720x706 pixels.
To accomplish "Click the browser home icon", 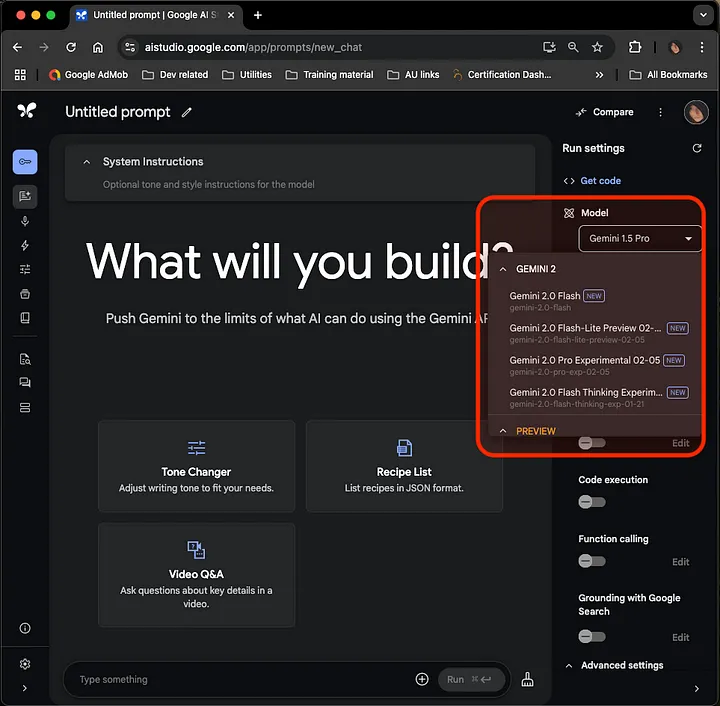I will [x=98, y=47].
